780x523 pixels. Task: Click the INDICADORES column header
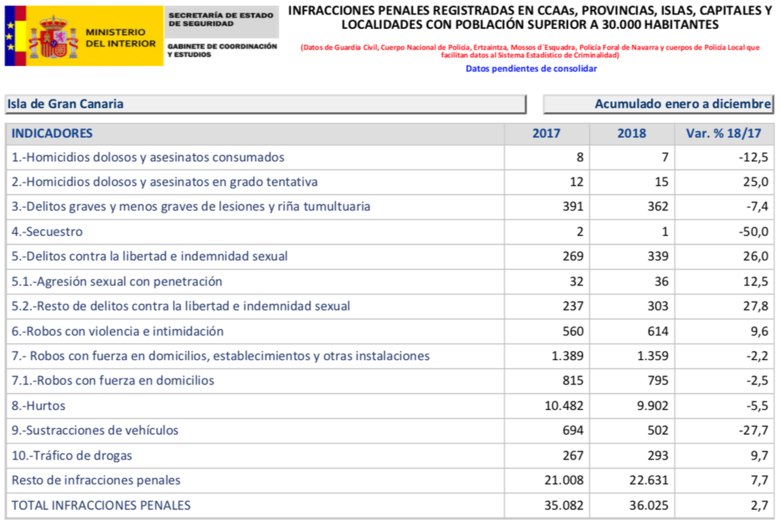pos(51,133)
